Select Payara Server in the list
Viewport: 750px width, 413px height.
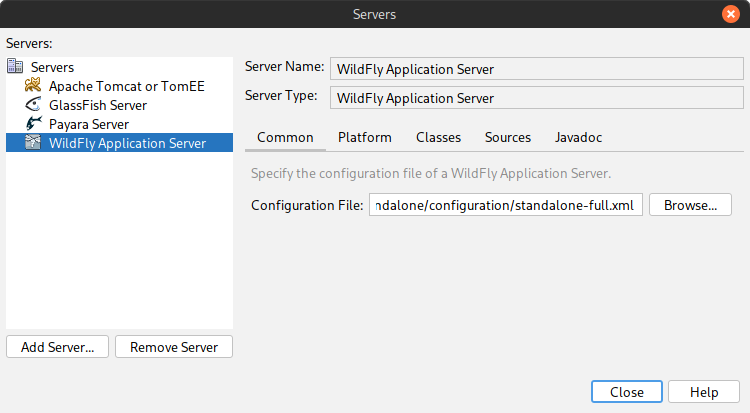coord(89,124)
